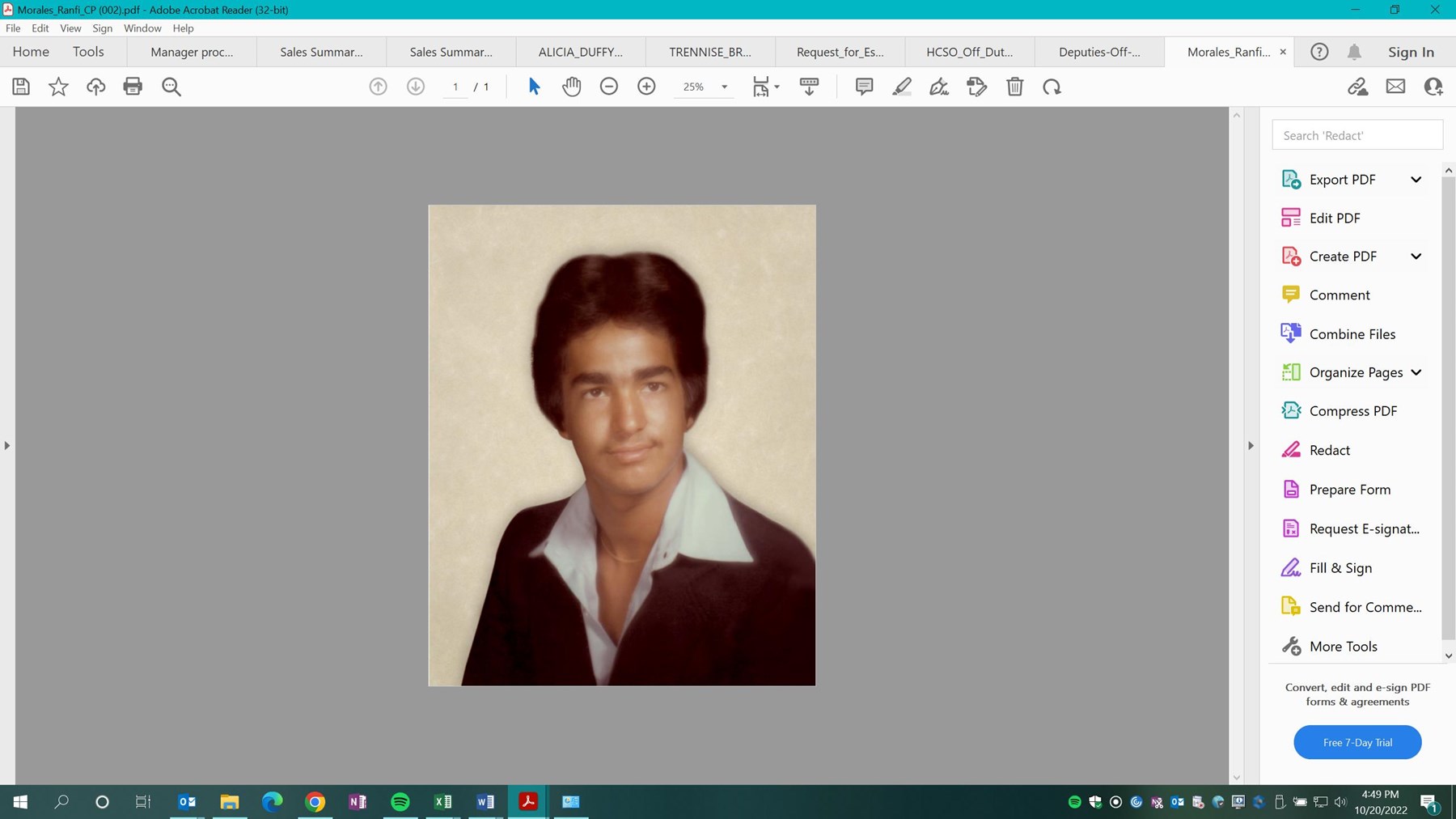This screenshot has width=1456, height=819.
Task: Open the Share link icon
Action: click(1358, 86)
